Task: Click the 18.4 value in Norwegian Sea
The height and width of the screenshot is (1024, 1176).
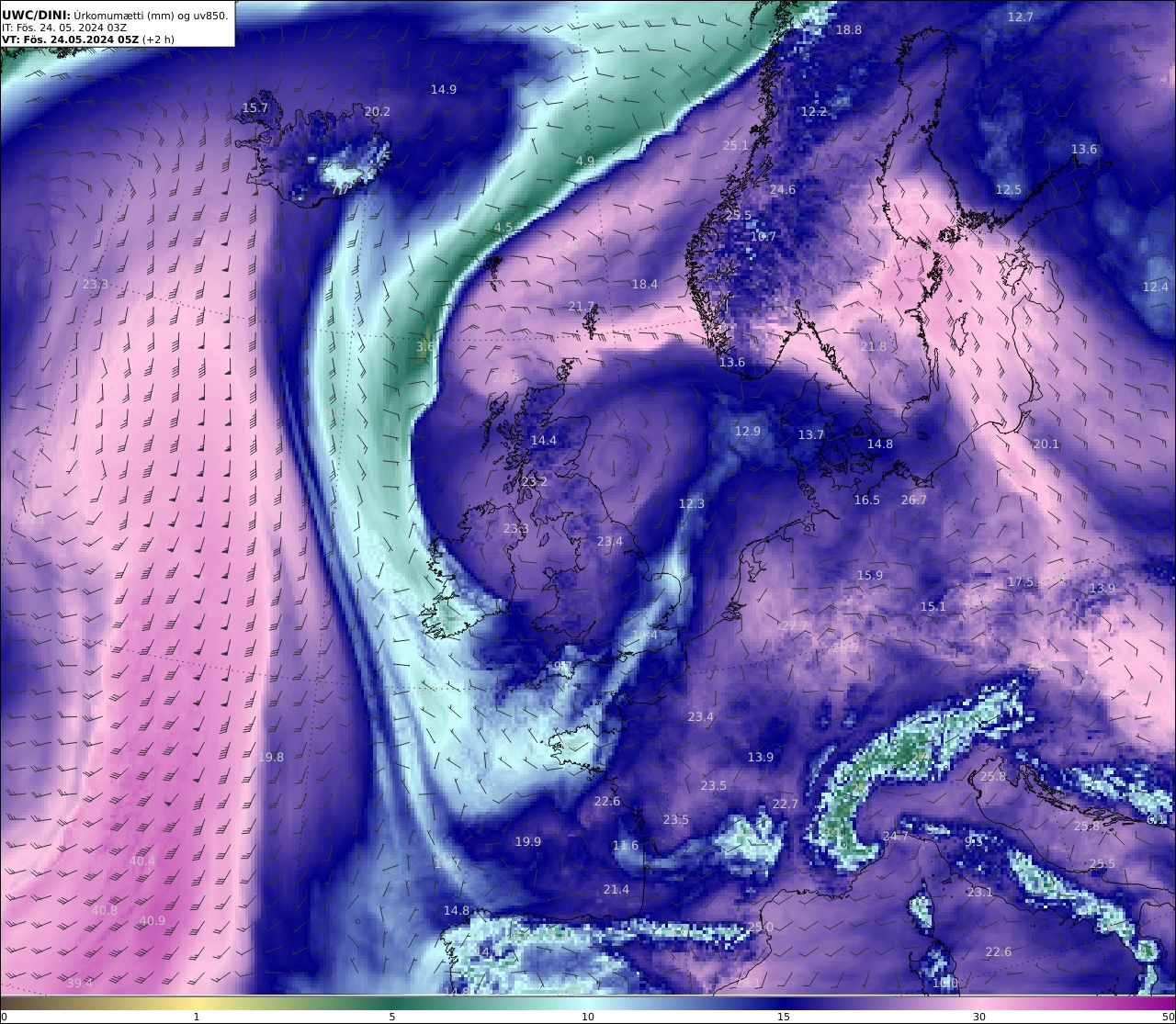Action: tap(645, 284)
